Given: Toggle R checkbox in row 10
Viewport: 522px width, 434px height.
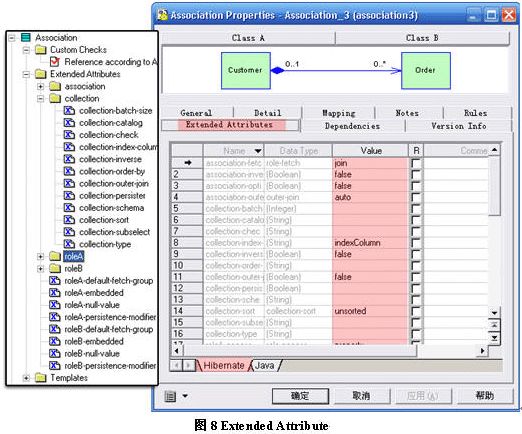Looking at the screenshot, I should 416,266.
